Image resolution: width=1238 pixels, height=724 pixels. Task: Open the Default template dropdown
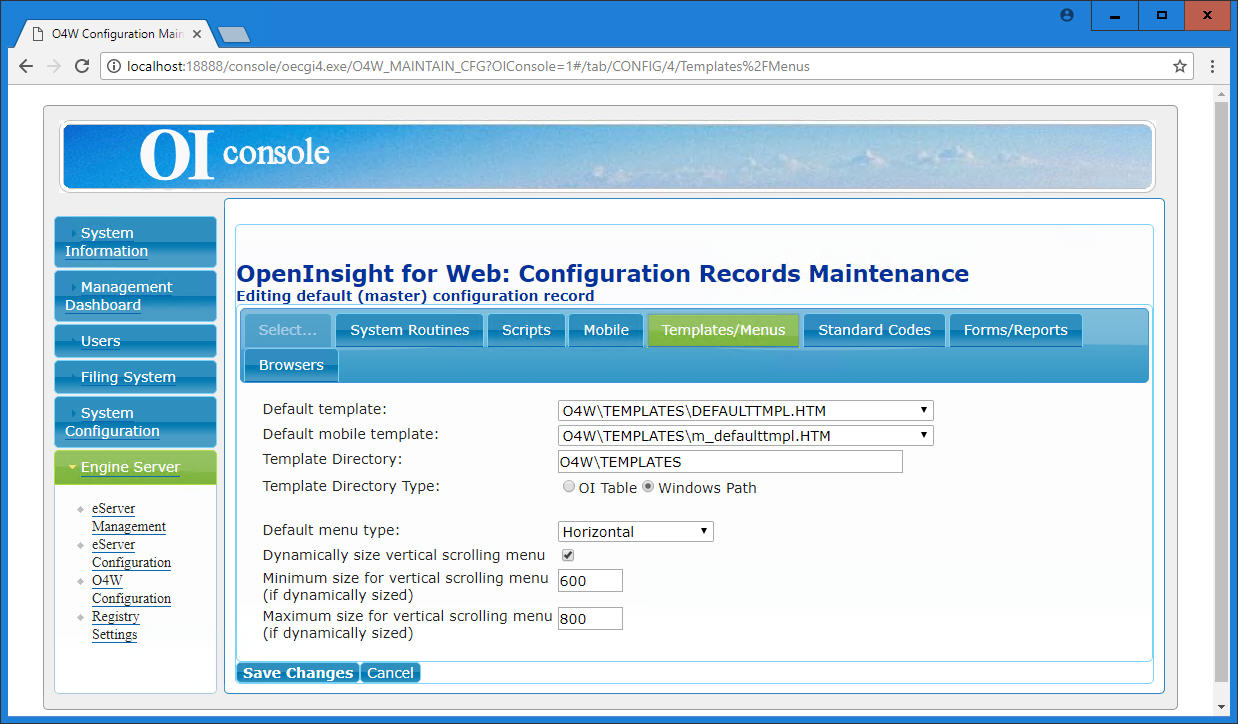pyautogui.click(x=746, y=410)
